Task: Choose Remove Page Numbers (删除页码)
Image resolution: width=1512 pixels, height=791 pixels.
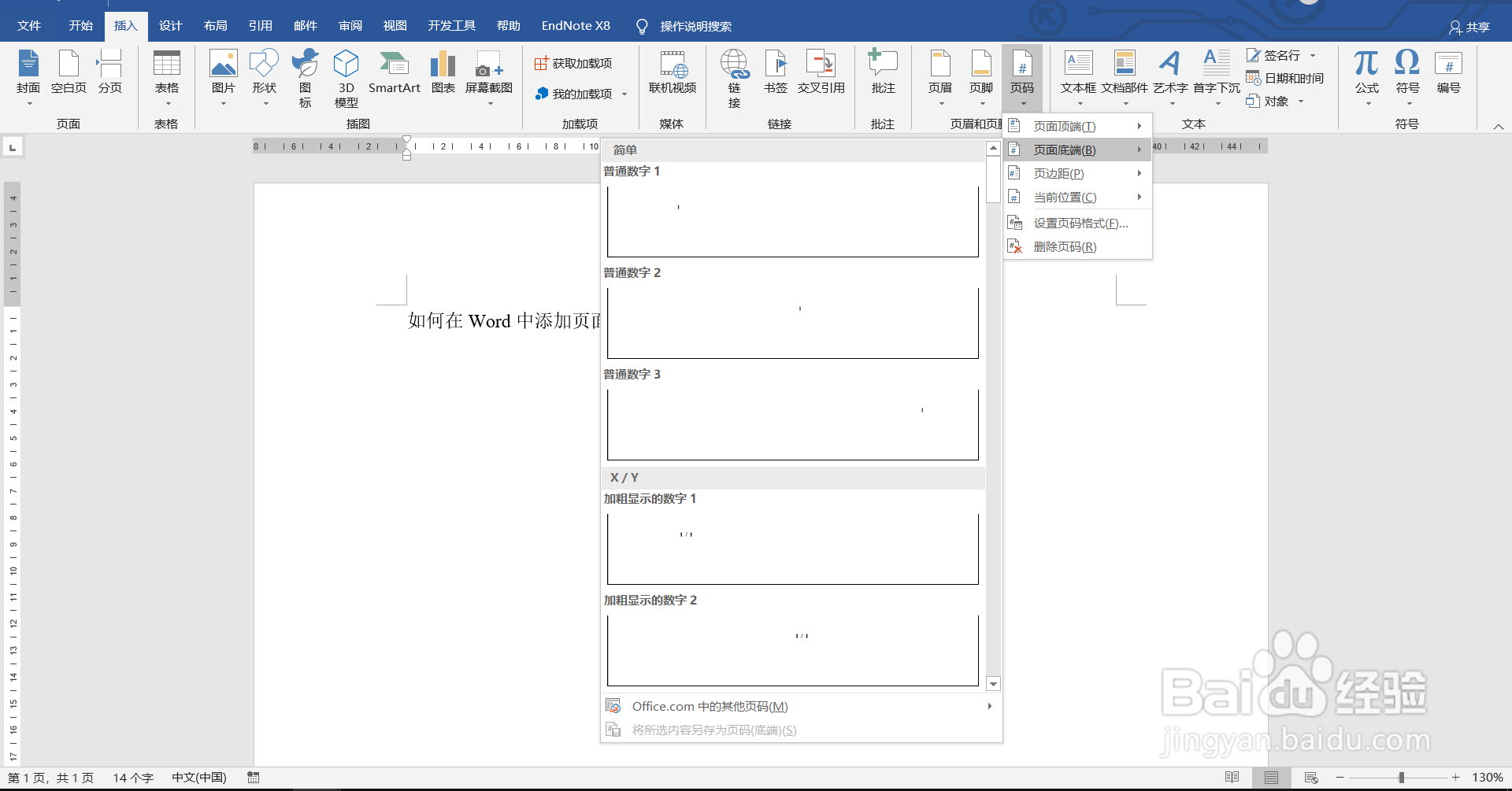Action: [1078, 247]
